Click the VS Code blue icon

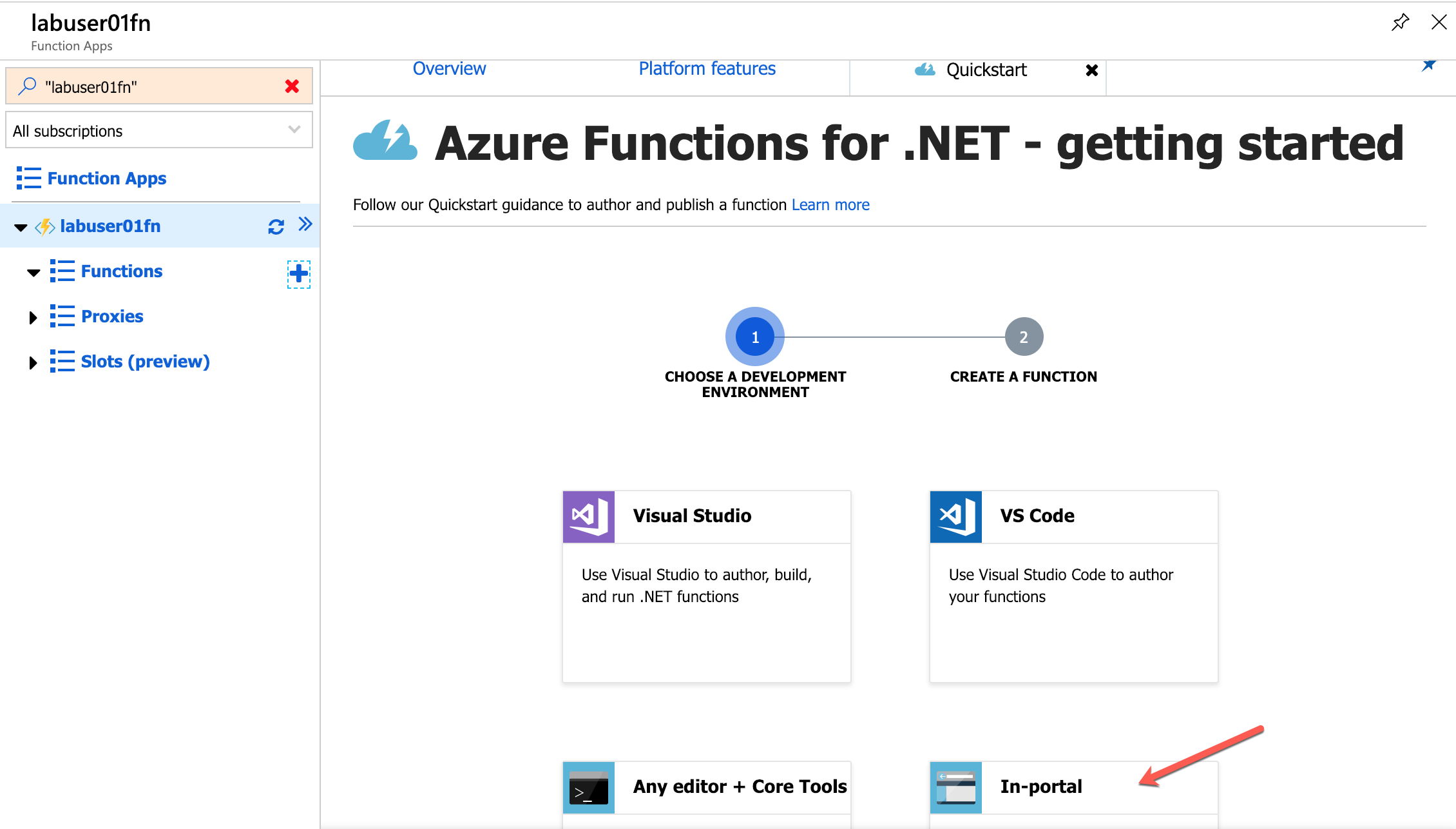click(955, 516)
